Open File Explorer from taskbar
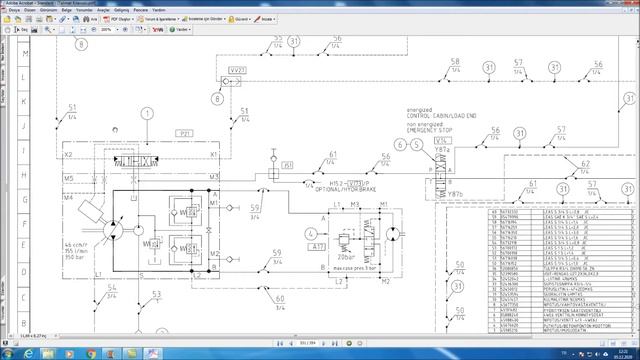Viewport: 640px width, 360px height. [48, 353]
